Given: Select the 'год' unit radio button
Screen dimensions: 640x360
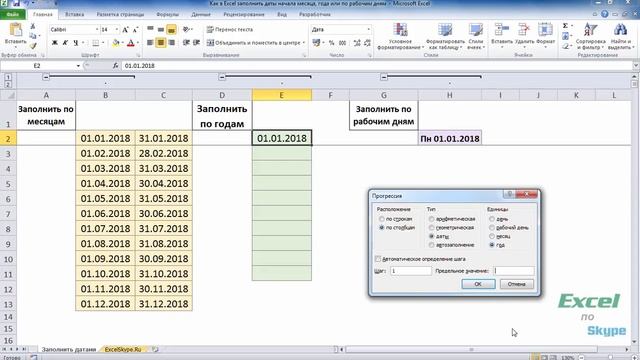Looking at the screenshot, I should [492, 245].
